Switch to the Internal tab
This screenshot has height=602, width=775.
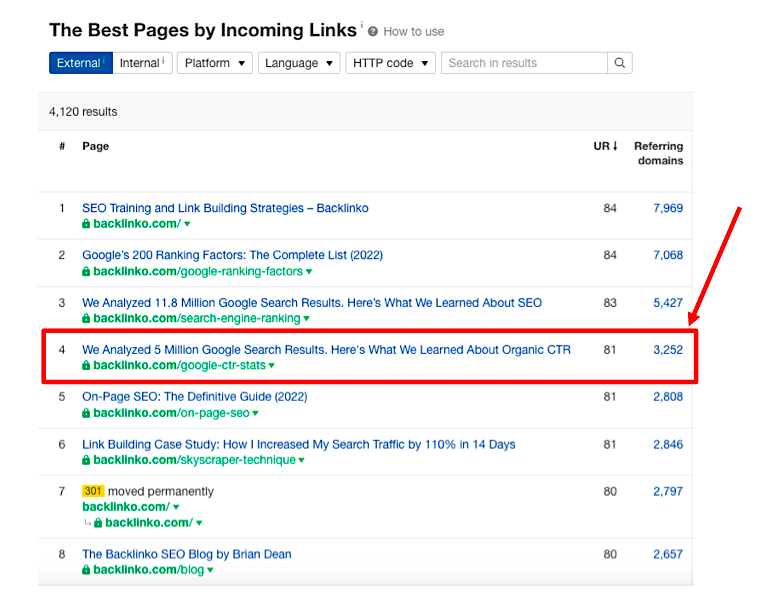[142, 63]
